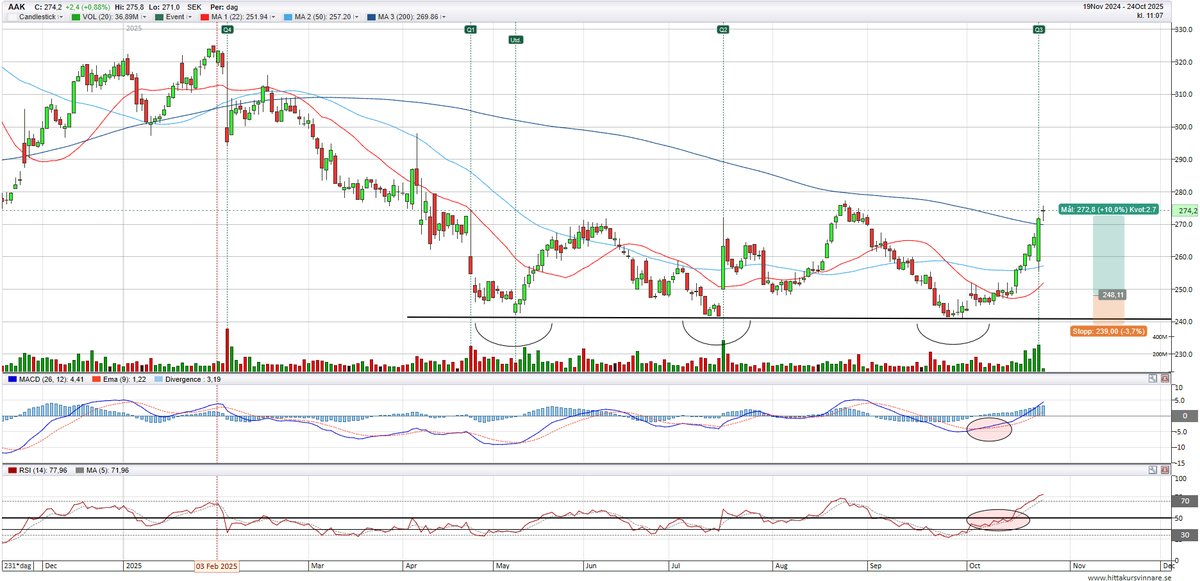This screenshot has height=581, width=1200.
Task: Click the Q3 earnings event marker
Action: (x=1039, y=31)
